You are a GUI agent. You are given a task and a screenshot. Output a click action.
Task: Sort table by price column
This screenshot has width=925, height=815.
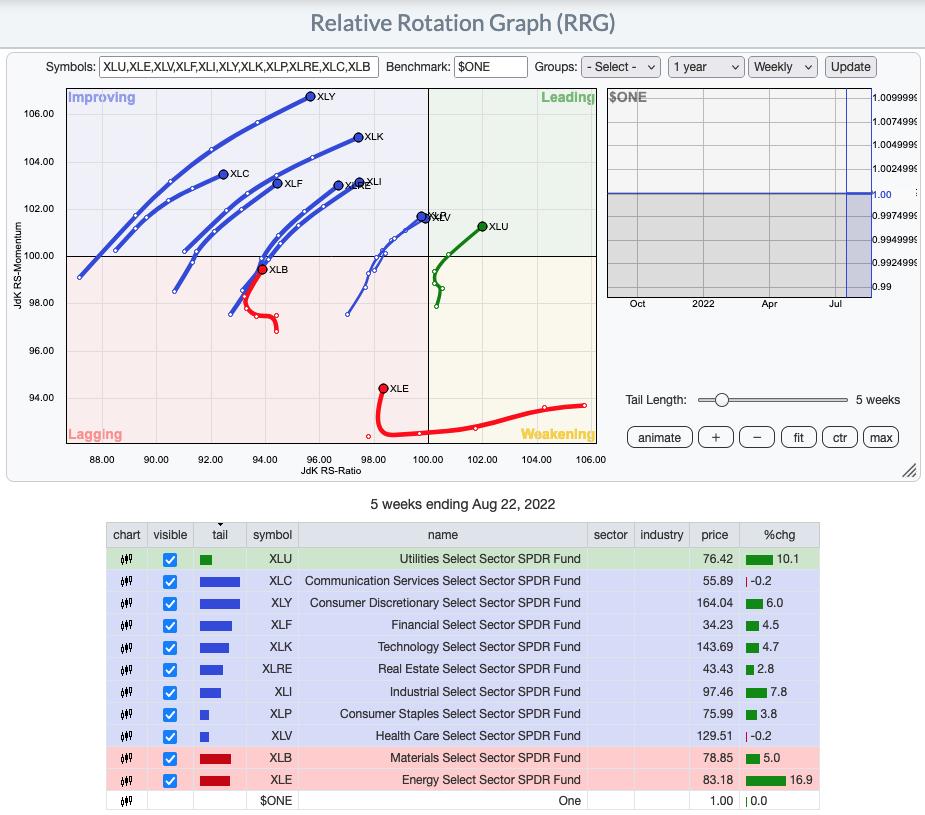coord(714,535)
